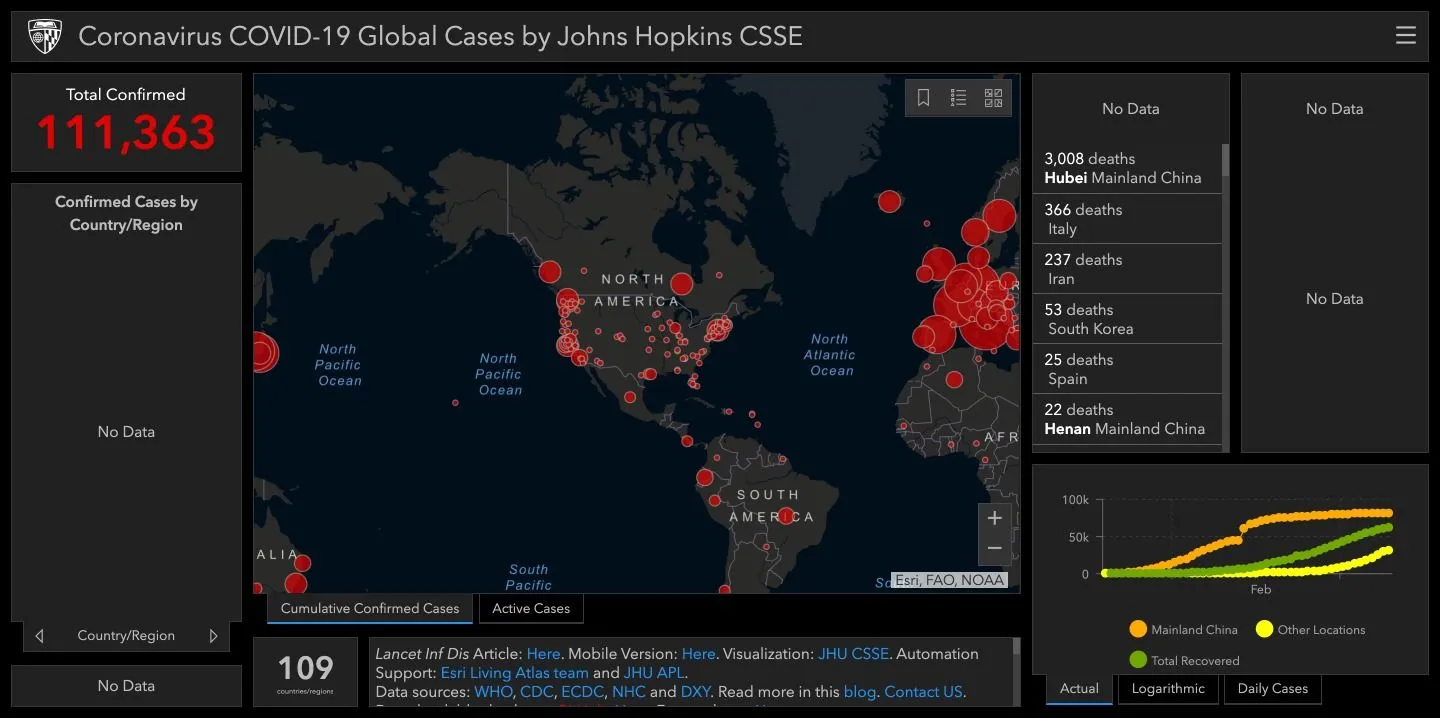Open the WHO data source link
The height and width of the screenshot is (718, 1440).
492,692
